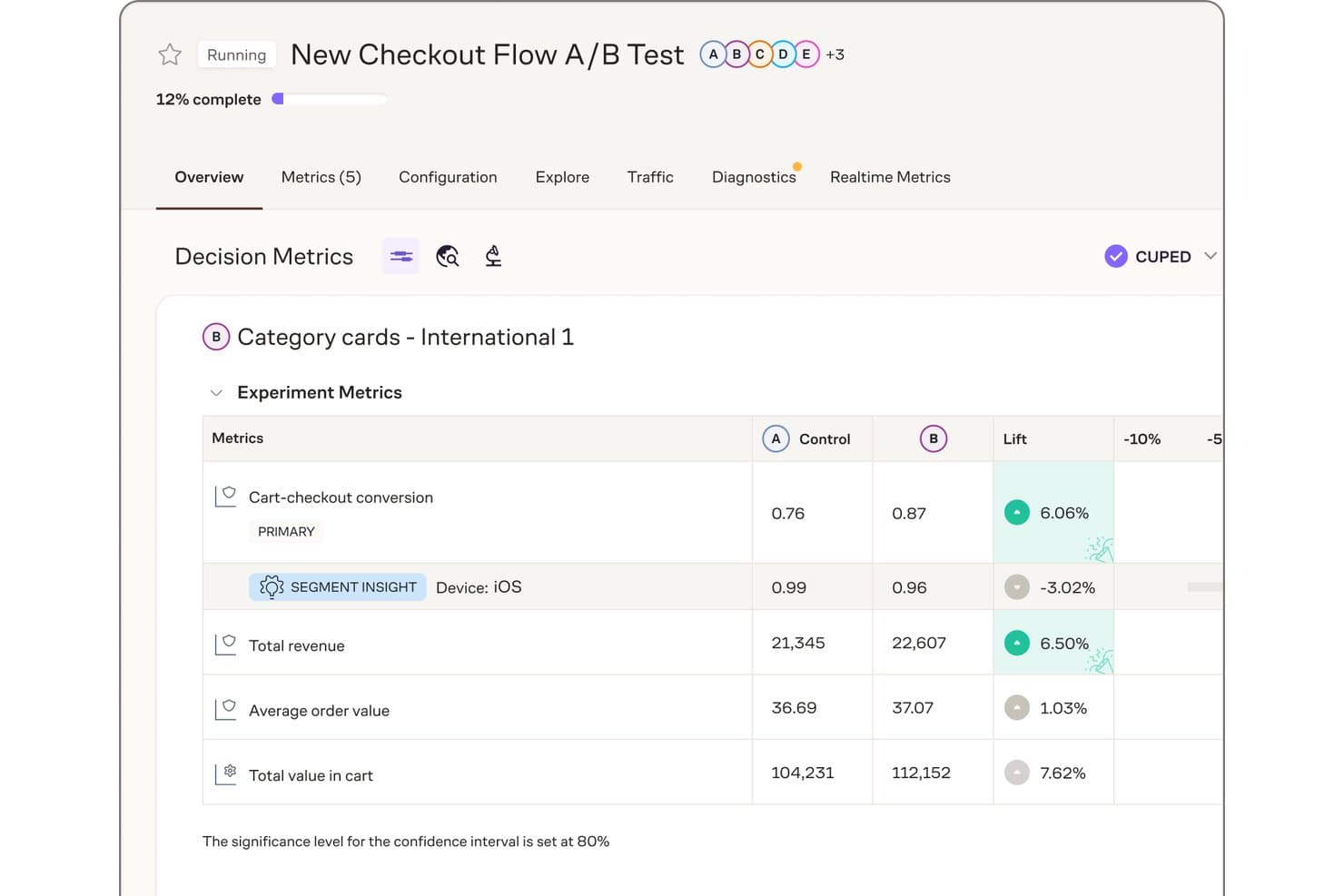
Task: Click the Control A icon in table header
Action: coord(776,438)
